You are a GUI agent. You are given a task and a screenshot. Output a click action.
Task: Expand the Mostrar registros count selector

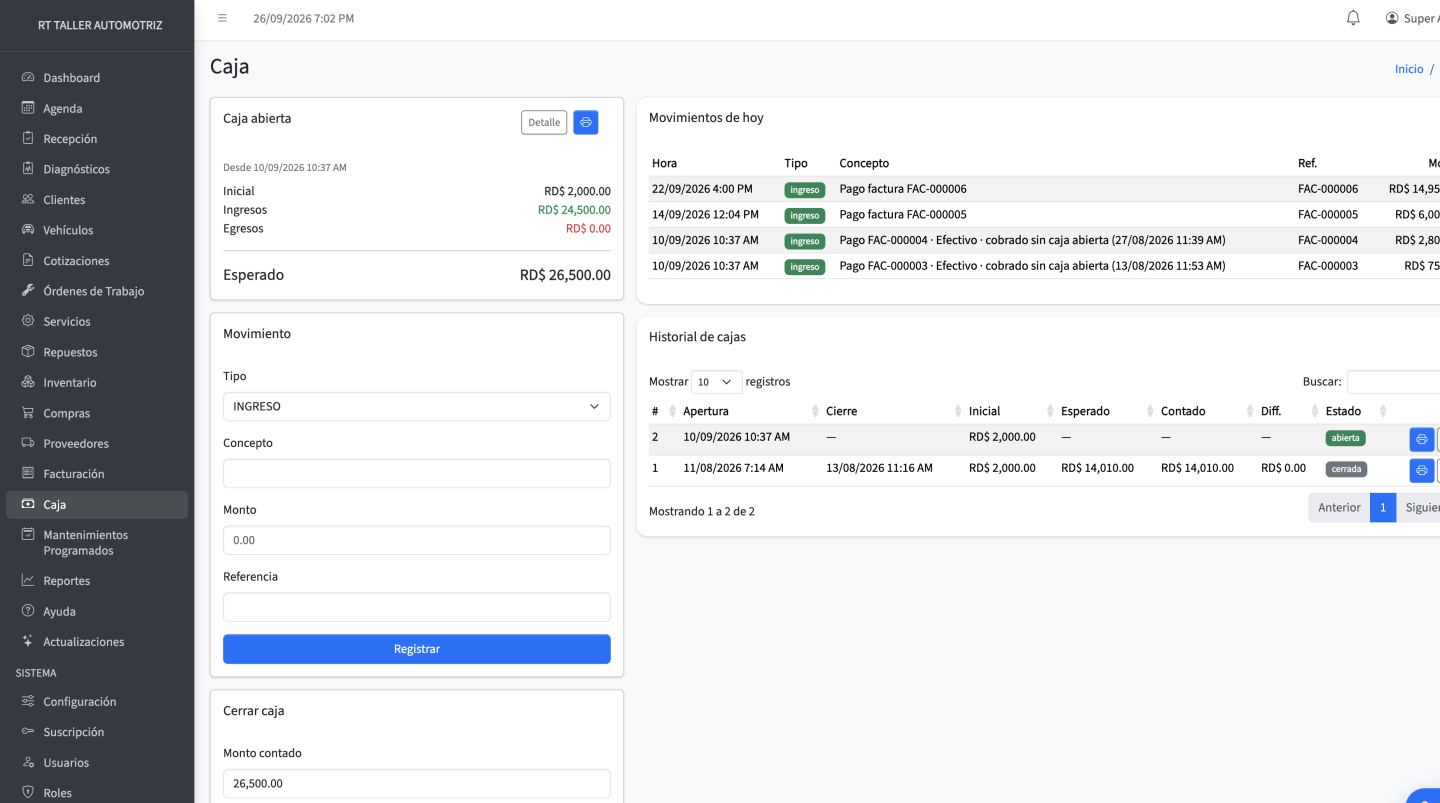click(x=717, y=382)
